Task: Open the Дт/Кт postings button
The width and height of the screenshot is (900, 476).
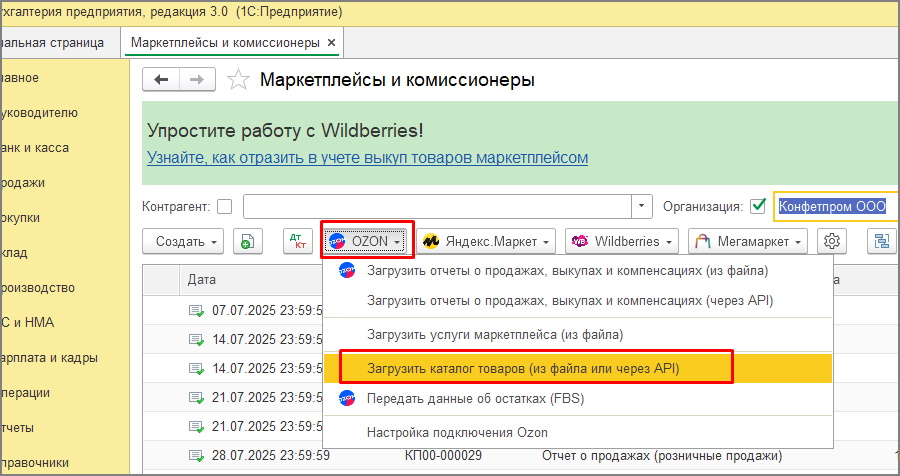Action: [x=298, y=242]
